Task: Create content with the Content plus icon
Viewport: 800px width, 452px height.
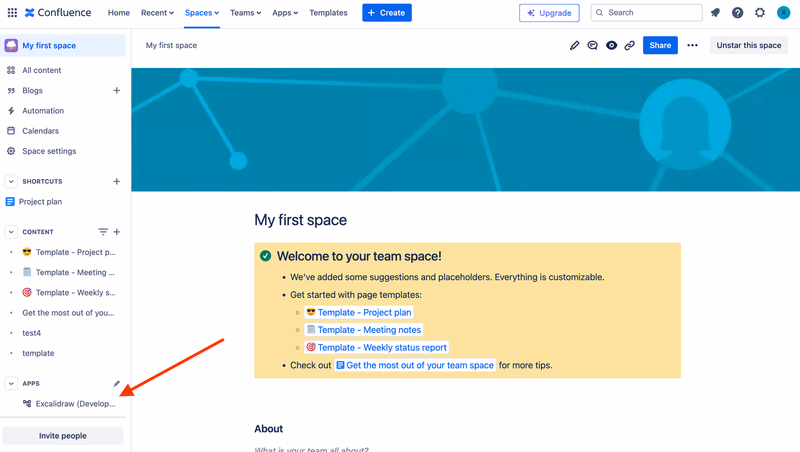Action: click(117, 232)
